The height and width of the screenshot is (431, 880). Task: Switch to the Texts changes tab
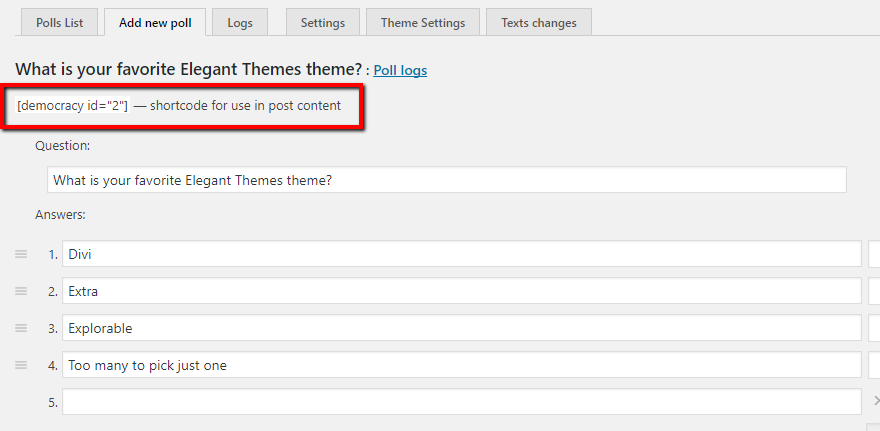539,22
